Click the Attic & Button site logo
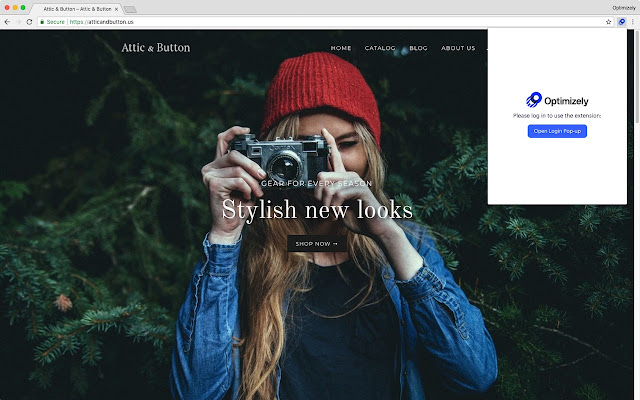 point(156,48)
